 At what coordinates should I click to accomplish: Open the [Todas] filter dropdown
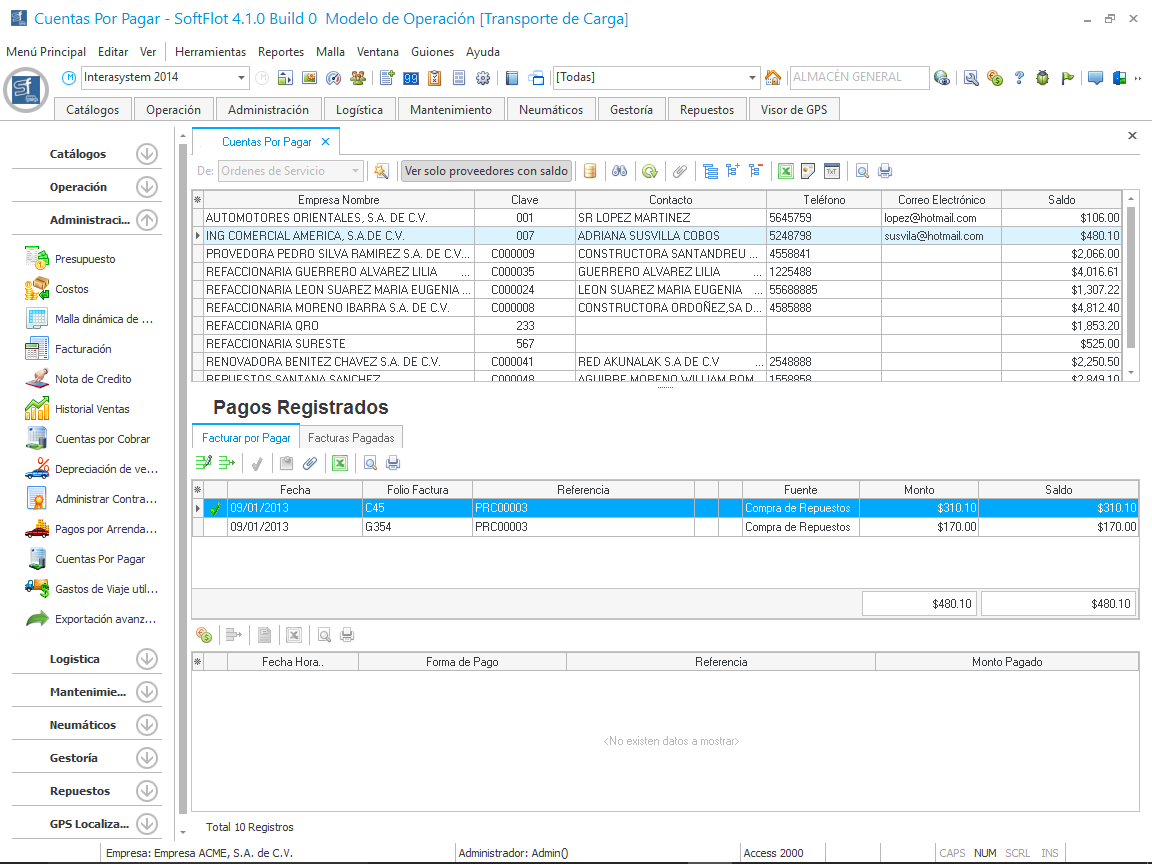coord(753,78)
